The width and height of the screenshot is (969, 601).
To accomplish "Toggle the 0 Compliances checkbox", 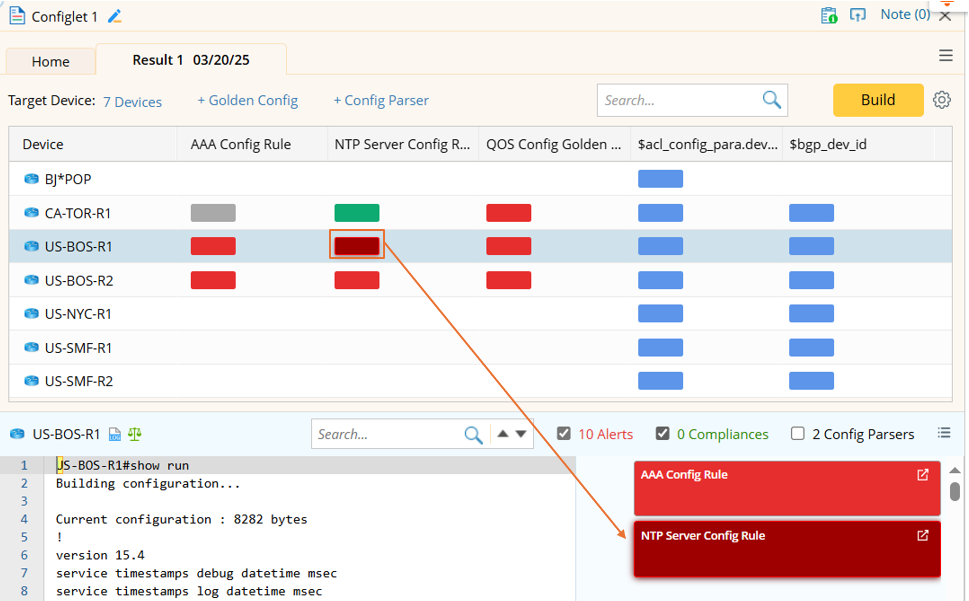I will click(x=662, y=434).
